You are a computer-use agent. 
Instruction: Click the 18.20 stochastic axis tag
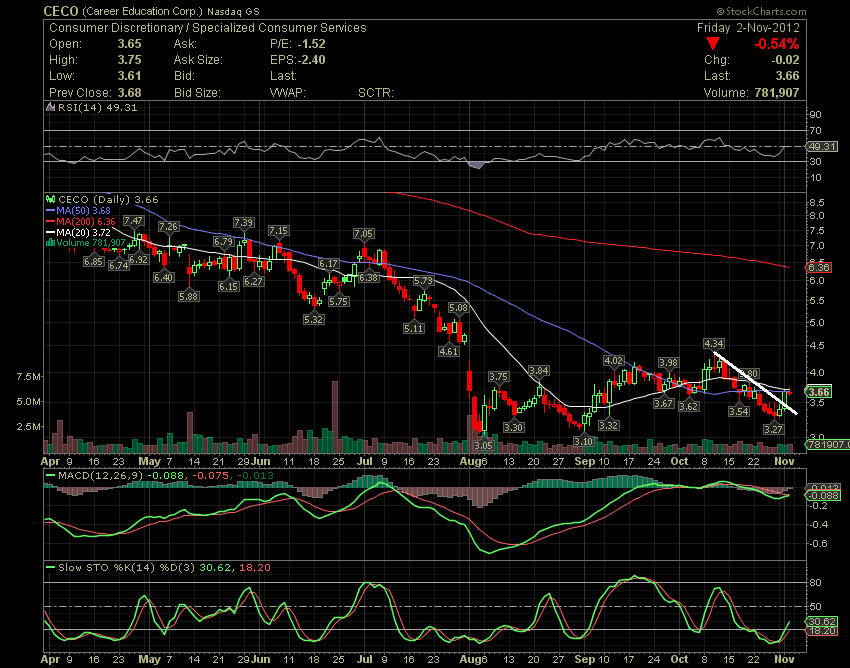coord(822,631)
